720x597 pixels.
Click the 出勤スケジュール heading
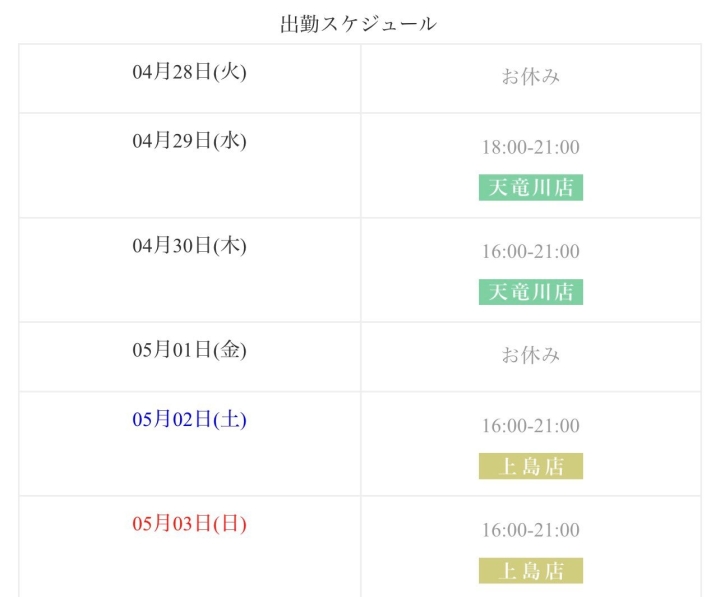pos(358,24)
